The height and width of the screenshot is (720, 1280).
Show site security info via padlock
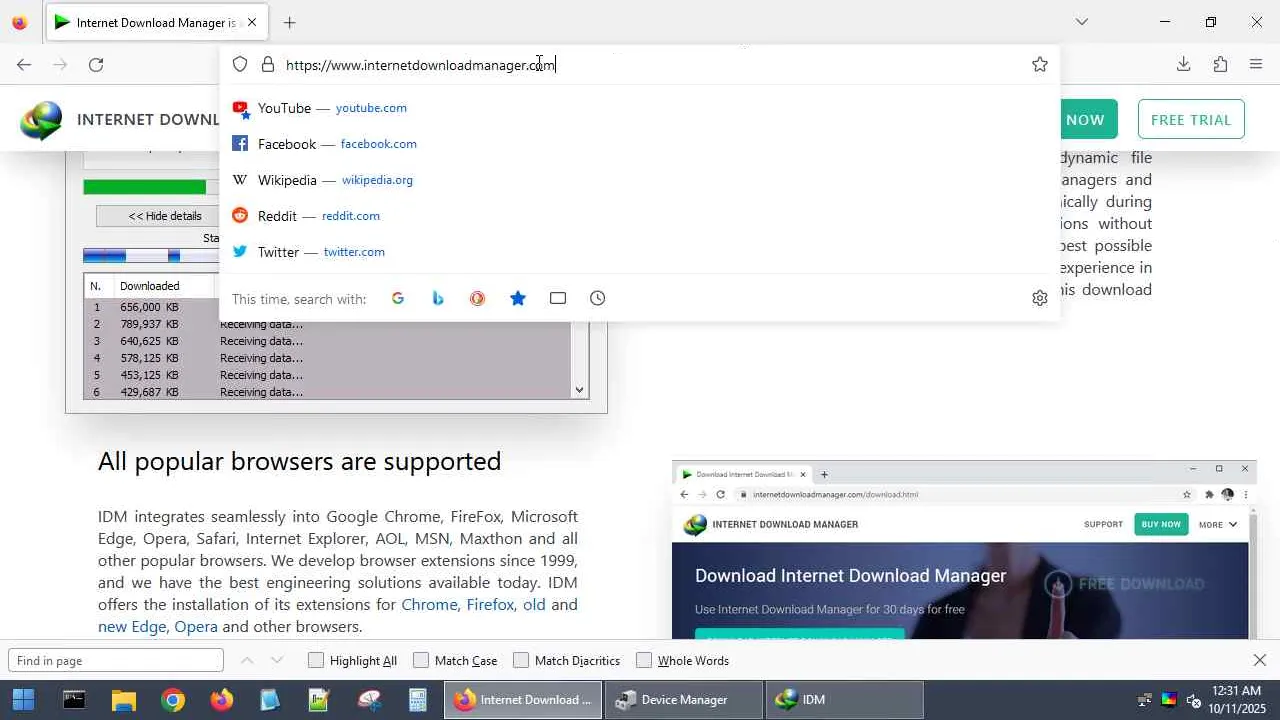(267, 65)
